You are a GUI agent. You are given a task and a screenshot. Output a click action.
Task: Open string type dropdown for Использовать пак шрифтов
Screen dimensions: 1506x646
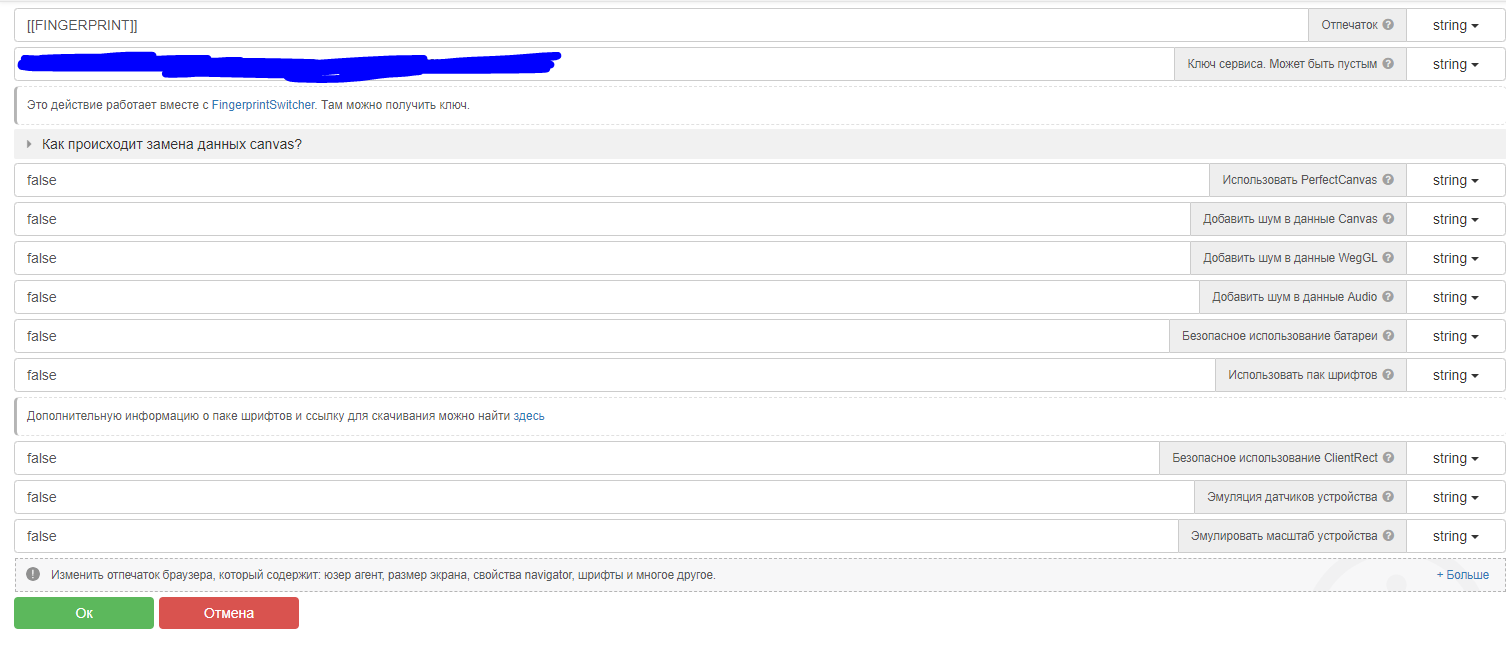click(1455, 375)
